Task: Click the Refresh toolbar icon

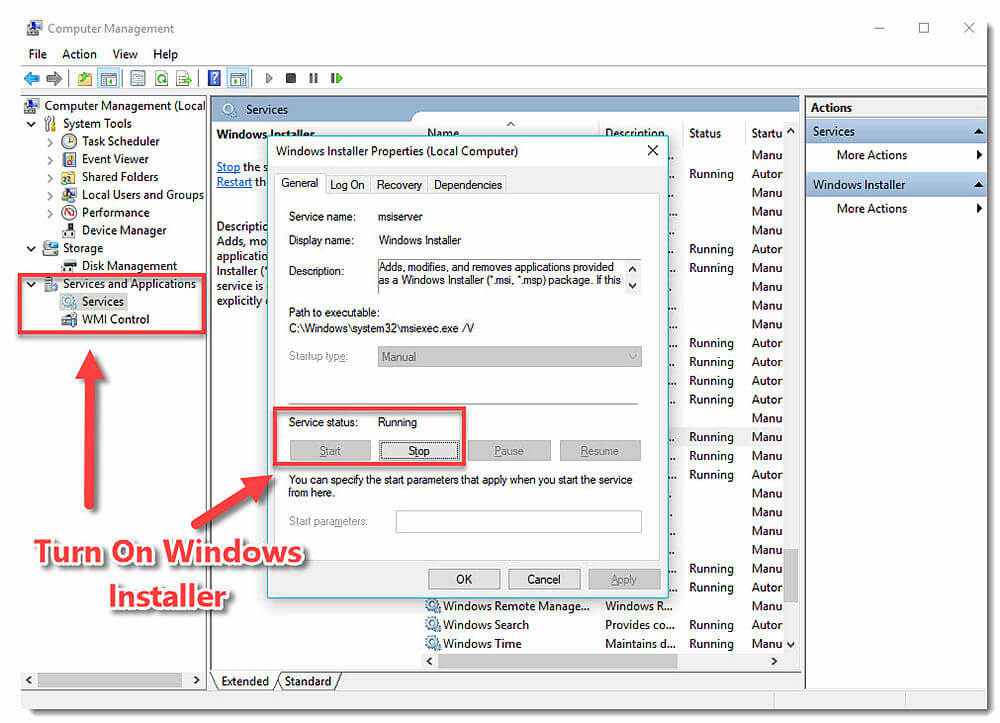Action: pos(161,78)
